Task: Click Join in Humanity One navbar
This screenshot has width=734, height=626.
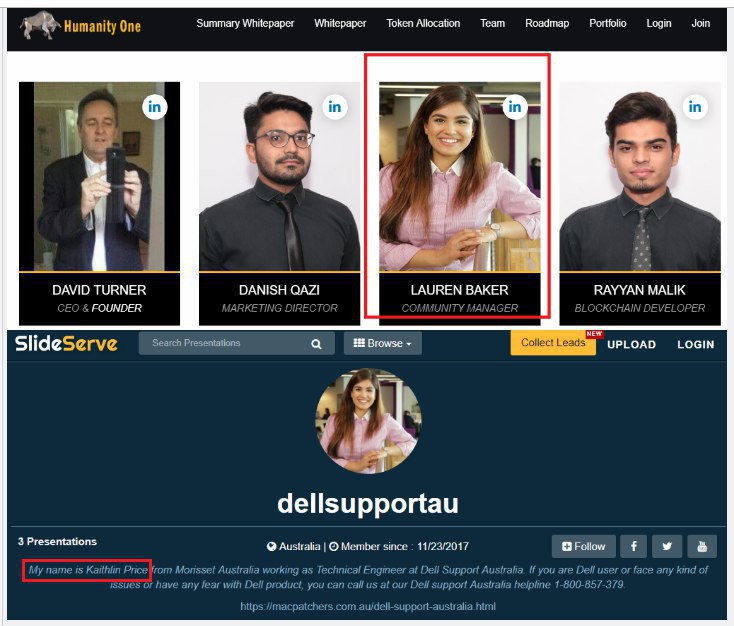Action: click(701, 23)
